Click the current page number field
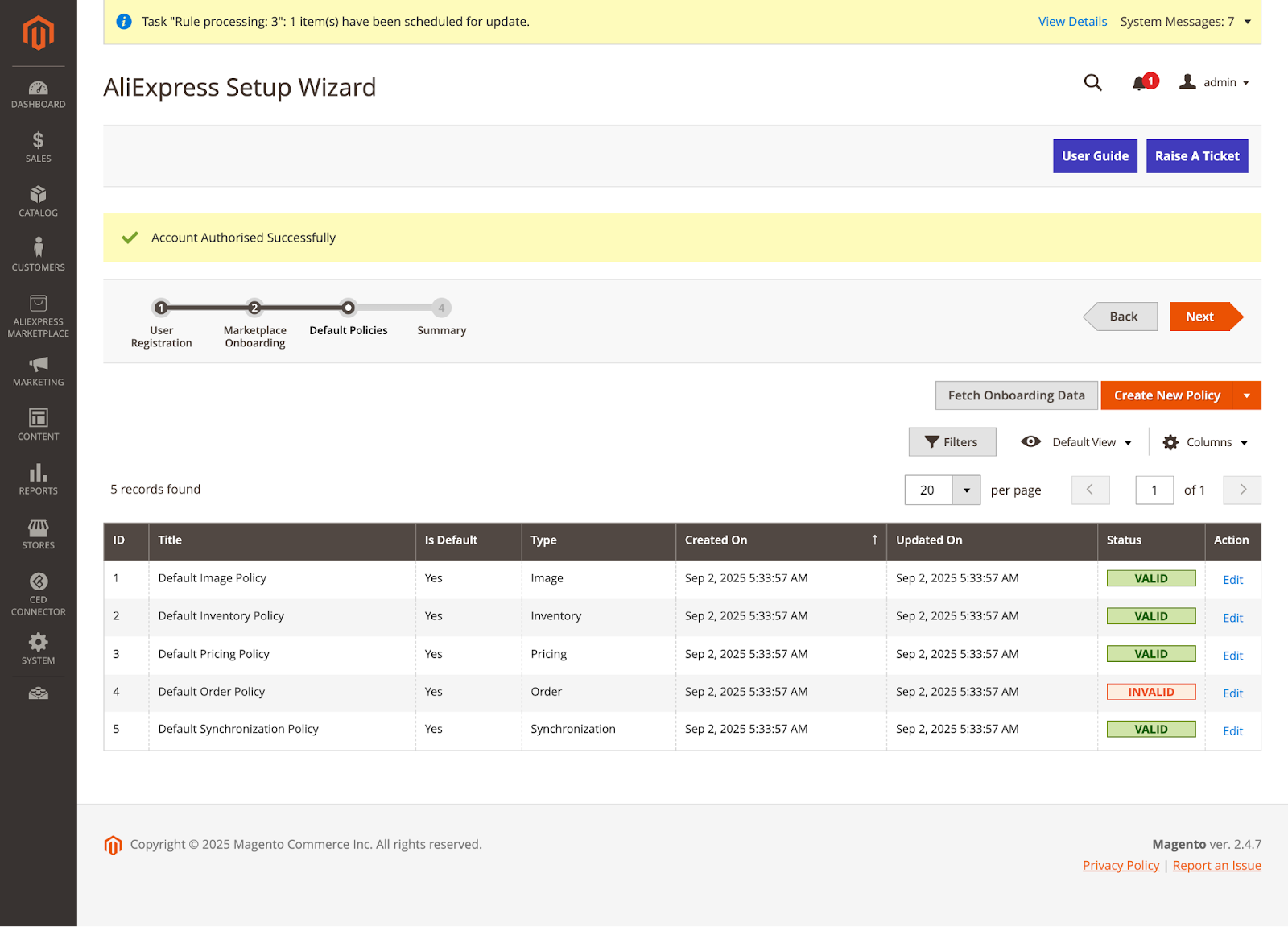Screen dimensions: 1288x927 click(x=1154, y=490)
